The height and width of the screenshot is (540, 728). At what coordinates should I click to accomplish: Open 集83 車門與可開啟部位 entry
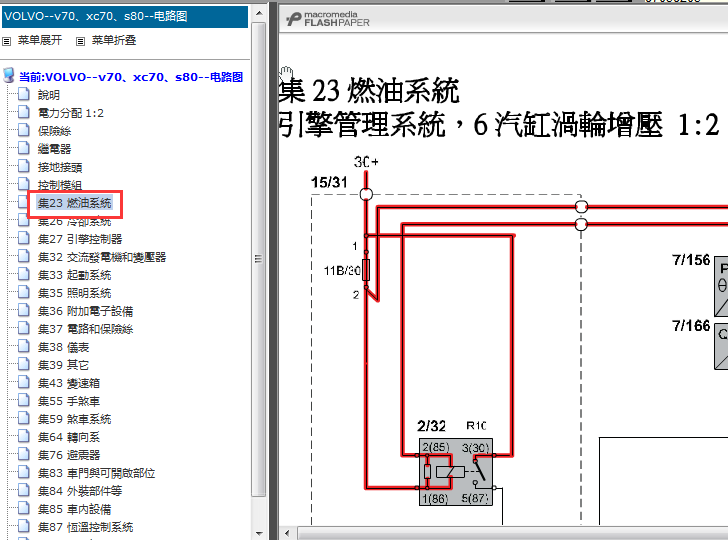(97, 473)
